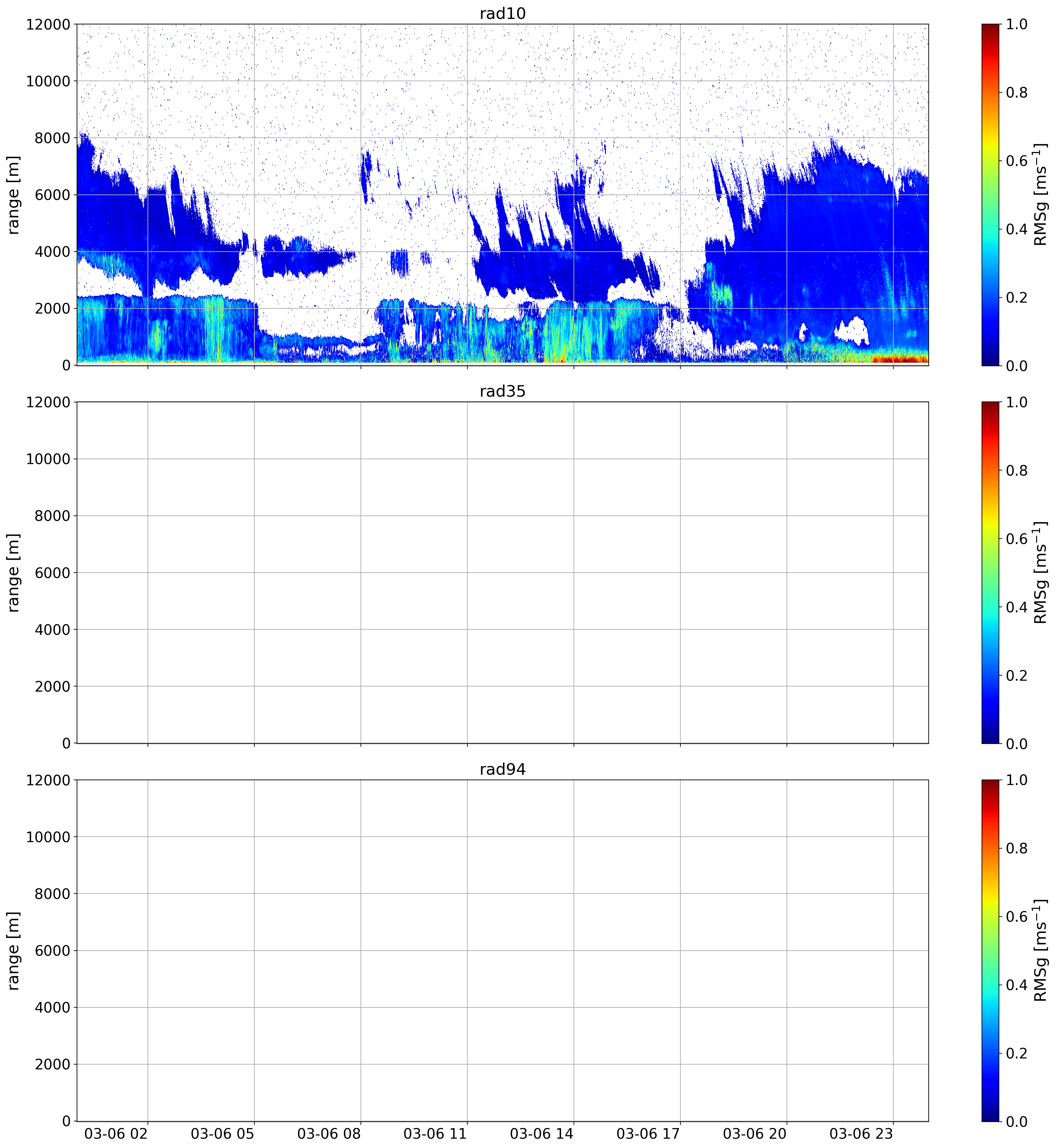Click the rad10 colorbar label RMSg
Screen dimensions: 1057x1148
(x=1040, y=194)
